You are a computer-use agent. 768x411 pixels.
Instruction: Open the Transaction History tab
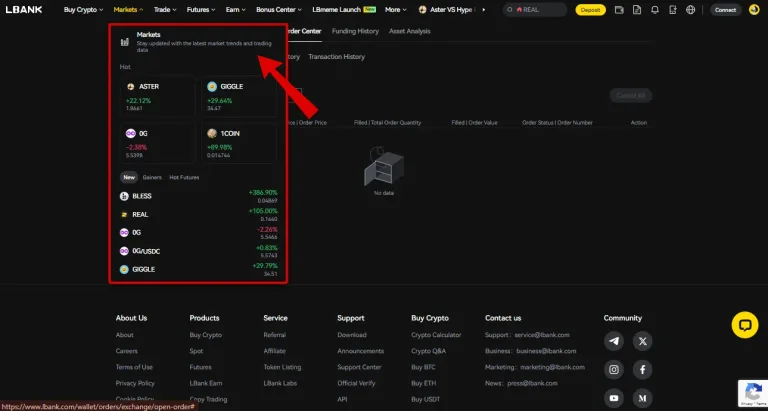pyautogui.click(x=336, y=57)
